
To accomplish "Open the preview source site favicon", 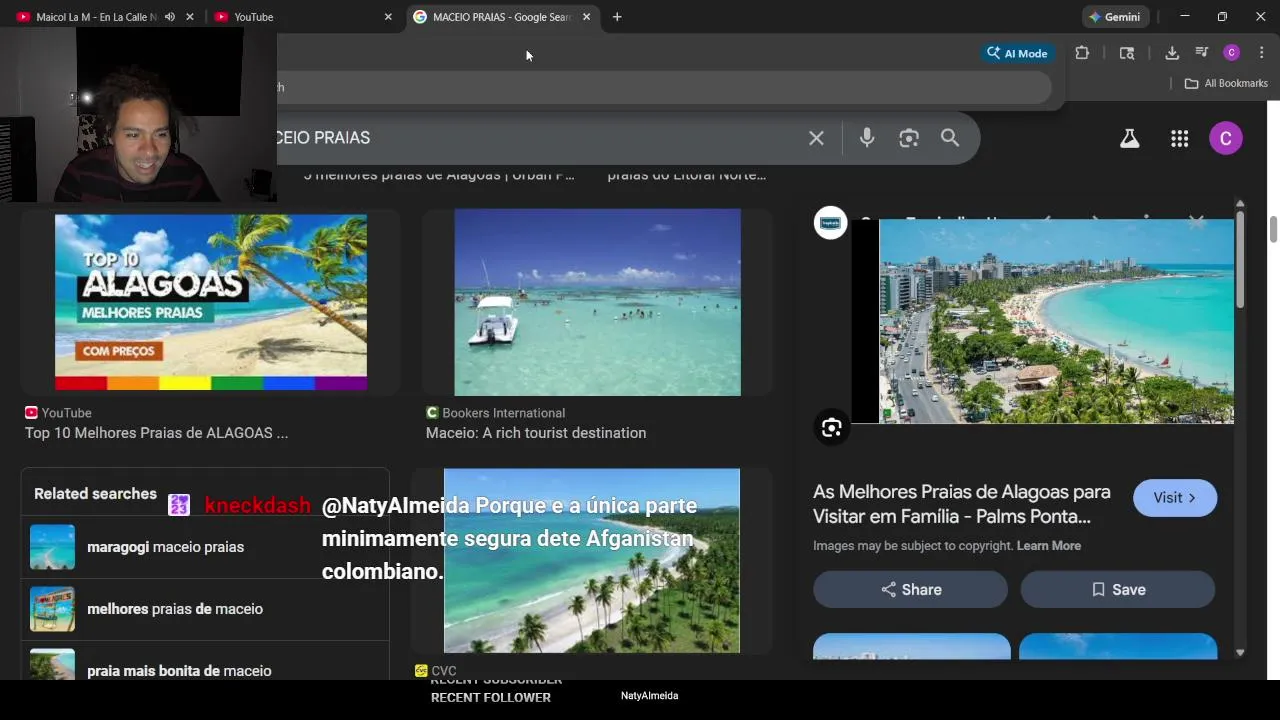I will 830,223.
